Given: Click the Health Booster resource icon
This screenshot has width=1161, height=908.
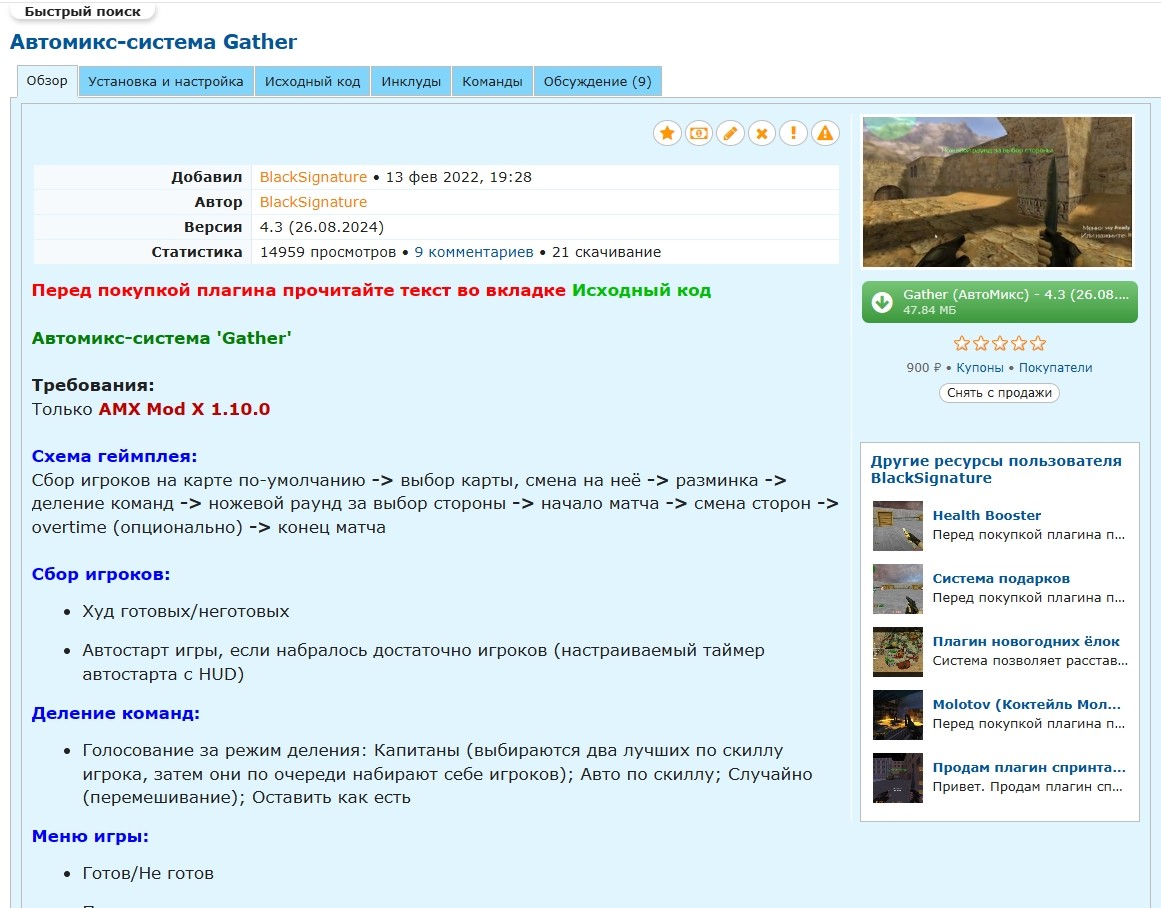Looking at the screenshot, I should tap(897, 526).
